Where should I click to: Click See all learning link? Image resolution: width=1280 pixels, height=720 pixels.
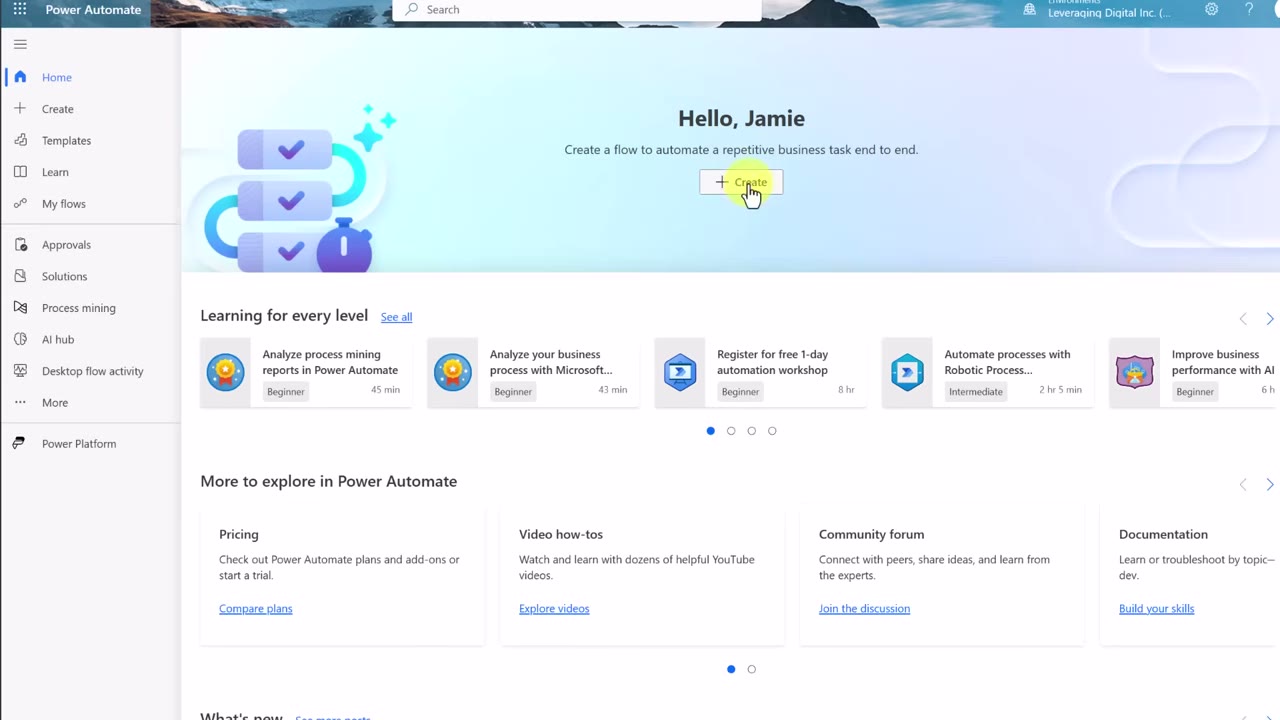(x=396, y=317)
